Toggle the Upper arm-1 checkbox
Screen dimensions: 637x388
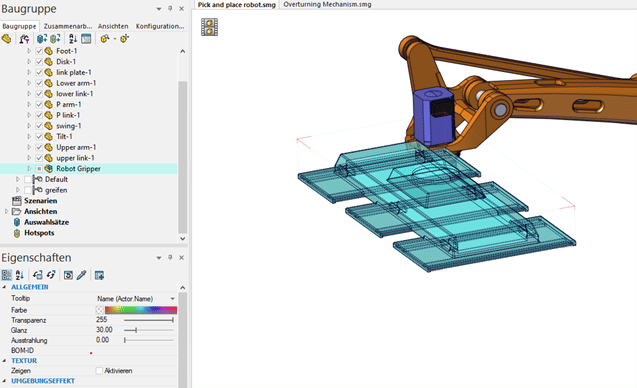point(39,147)
